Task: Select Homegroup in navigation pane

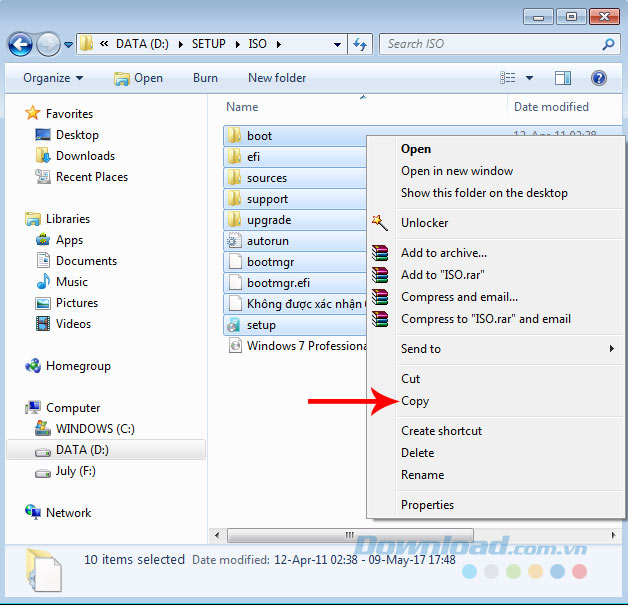Action: point(68,366)
